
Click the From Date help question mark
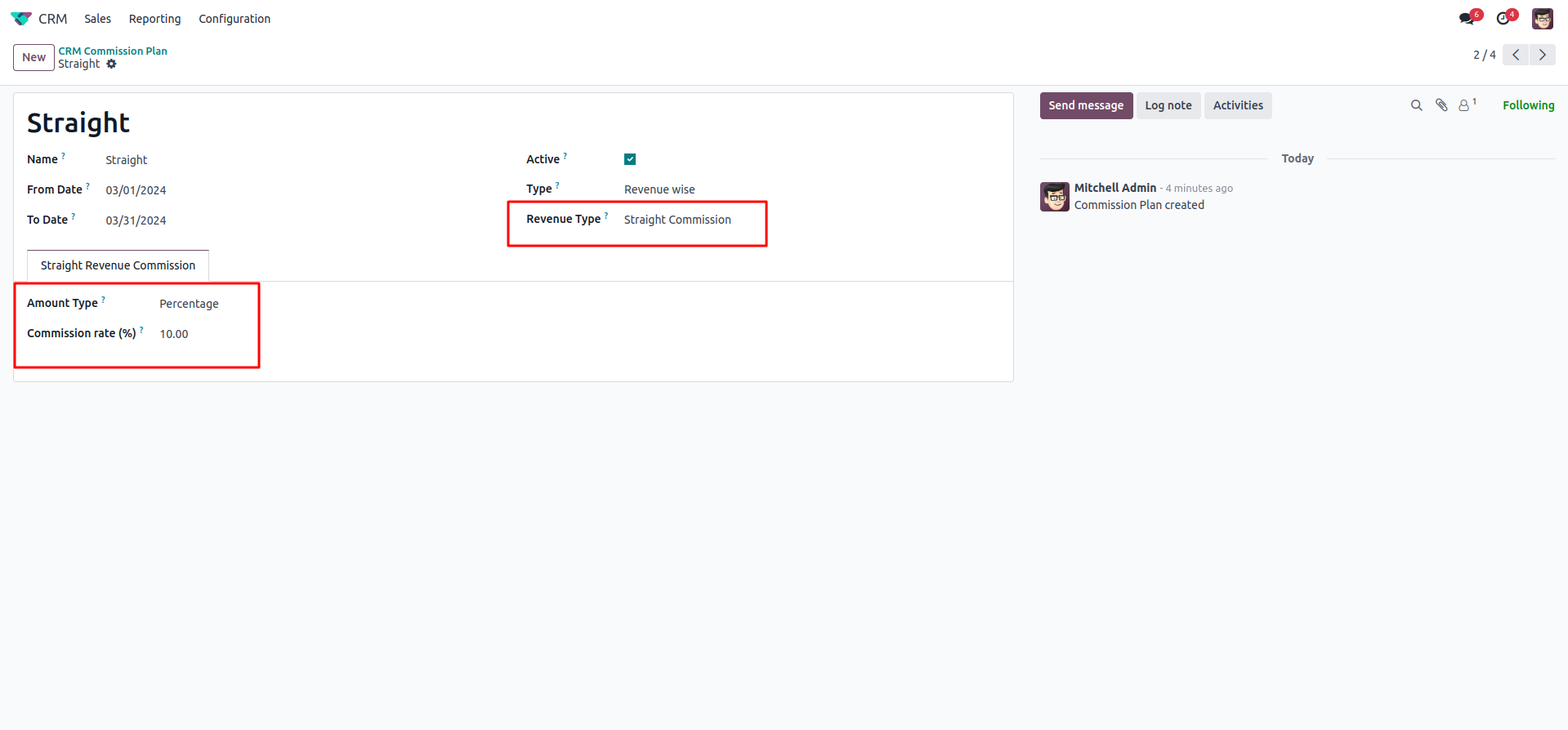click(87, 185)
